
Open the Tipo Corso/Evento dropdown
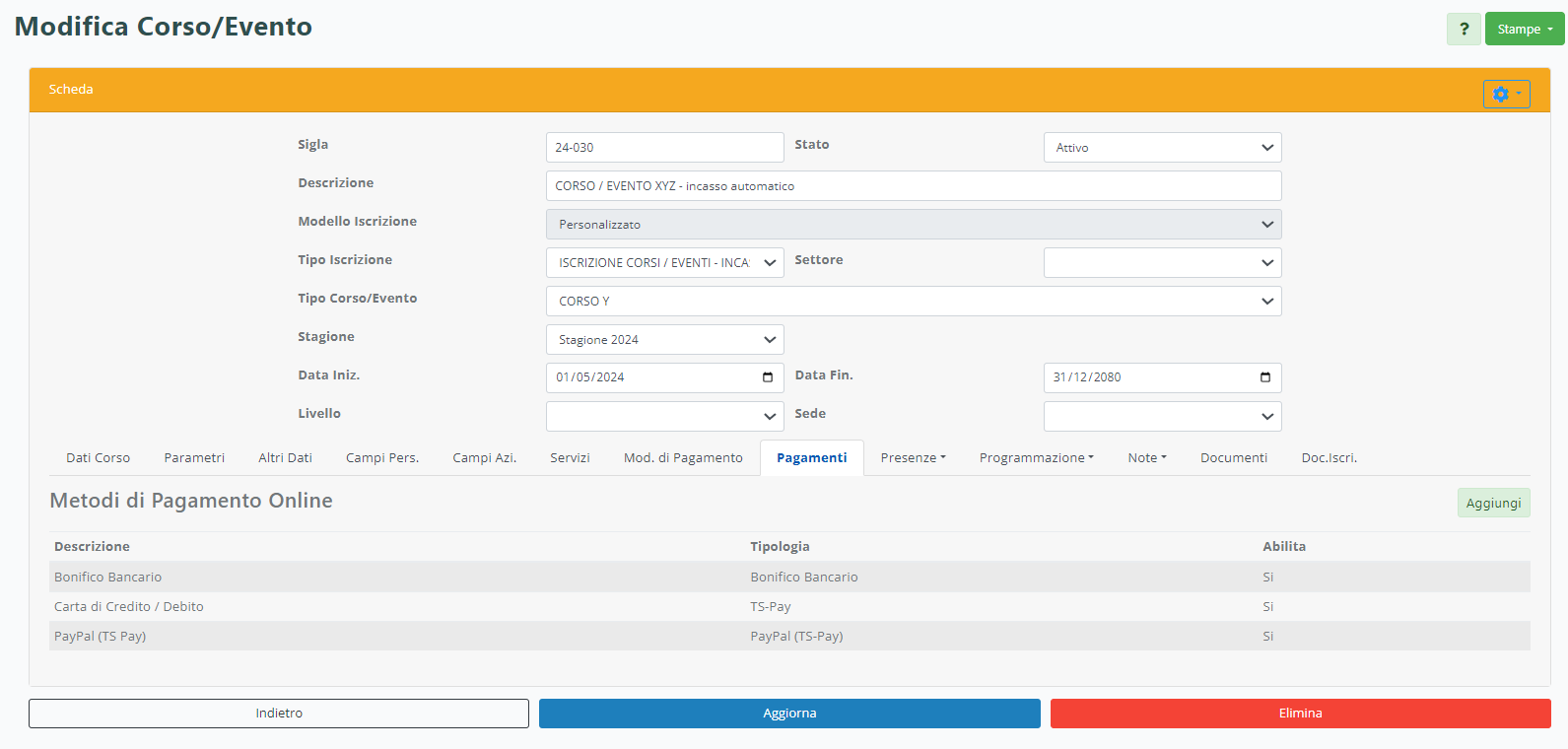[914, 301]
